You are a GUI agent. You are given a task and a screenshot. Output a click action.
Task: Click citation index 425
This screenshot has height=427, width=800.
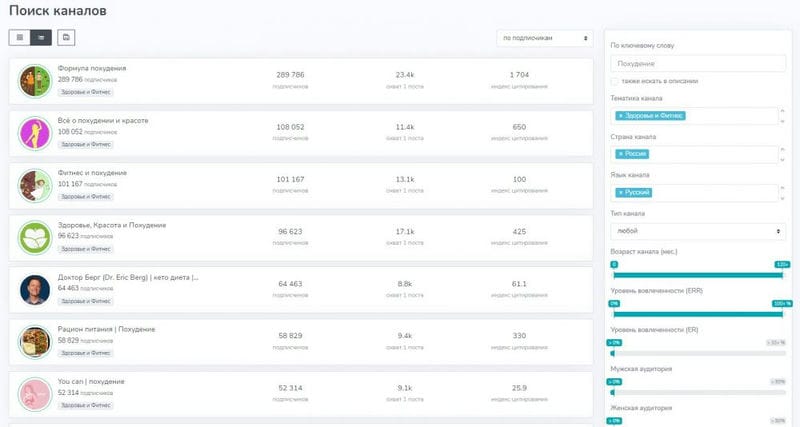point(519,232)
